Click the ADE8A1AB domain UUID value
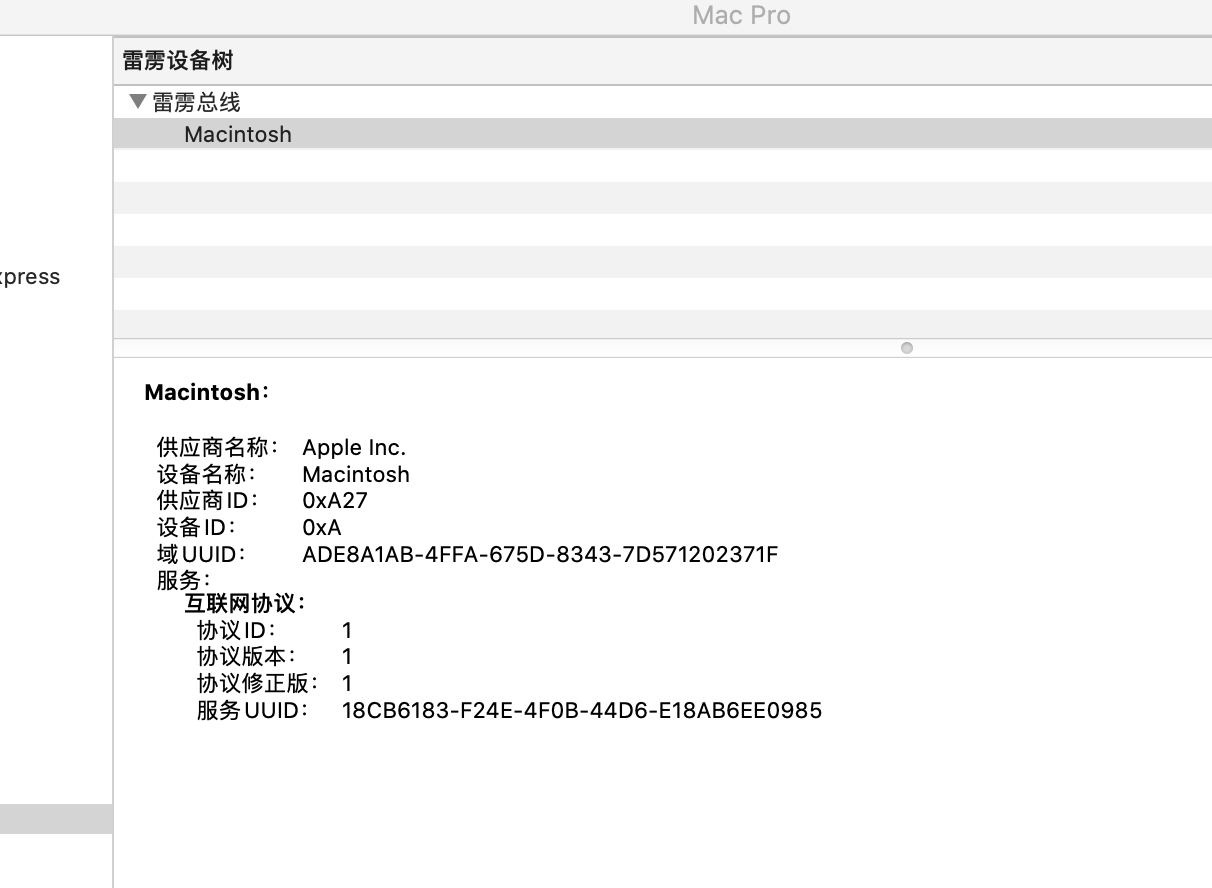Image resolution: width=1212 pixels, height=888 pixels. [540, 554]
